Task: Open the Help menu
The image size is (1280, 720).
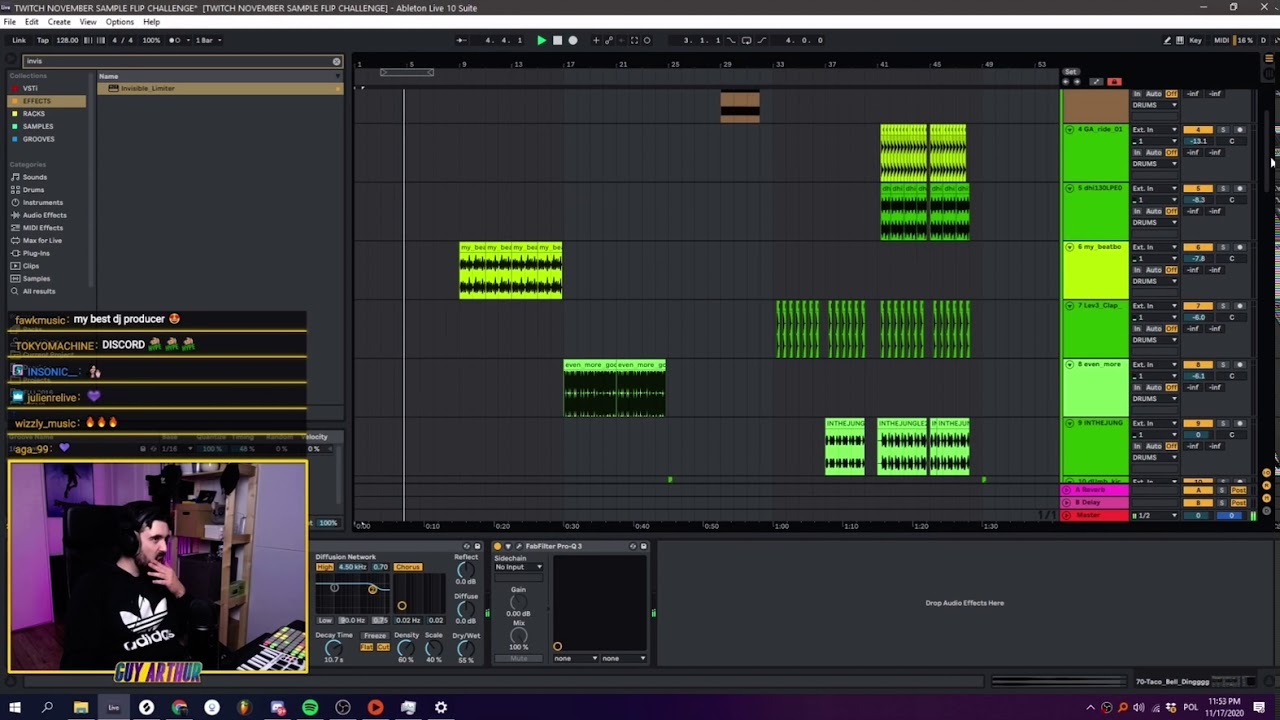Action: point(151,22)
